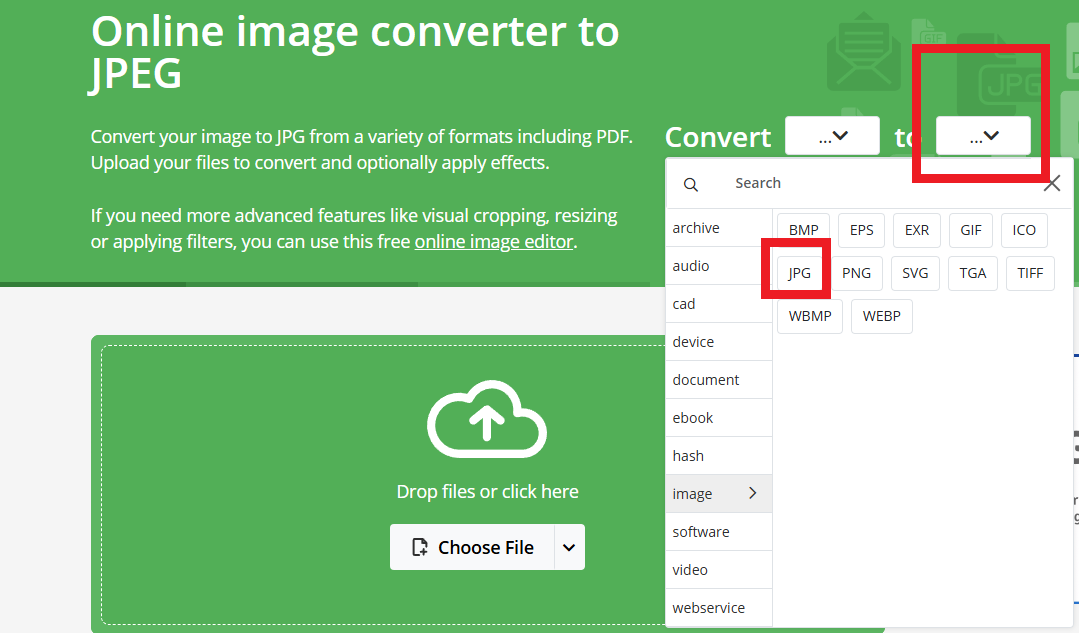1079x633 pixels.
Task: Open the online image editor link
Action: (494, 242)
